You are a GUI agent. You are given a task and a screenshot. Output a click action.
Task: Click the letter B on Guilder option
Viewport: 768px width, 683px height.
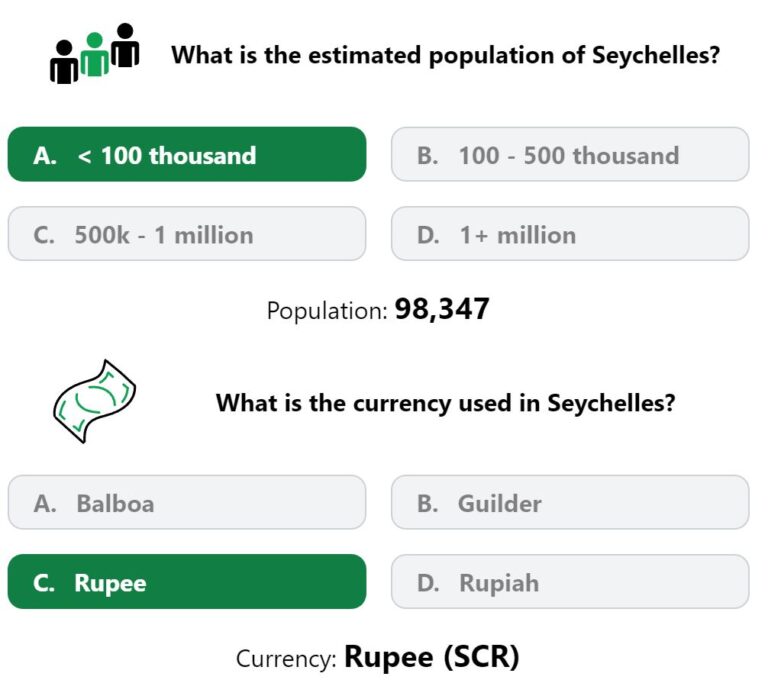[428, 504]
